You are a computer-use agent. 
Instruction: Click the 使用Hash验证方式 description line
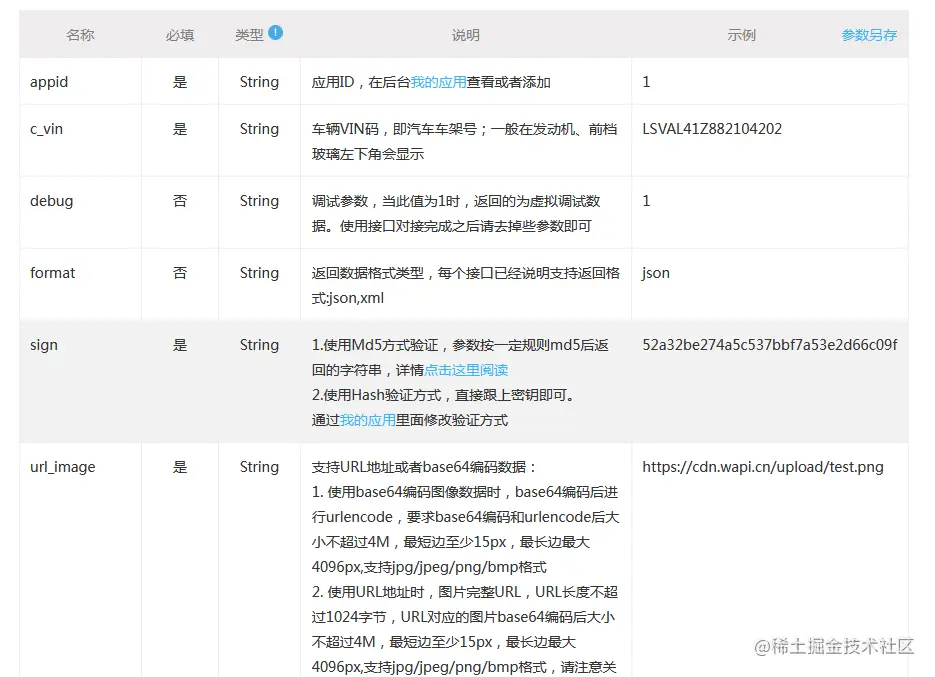tap(443, 395)
